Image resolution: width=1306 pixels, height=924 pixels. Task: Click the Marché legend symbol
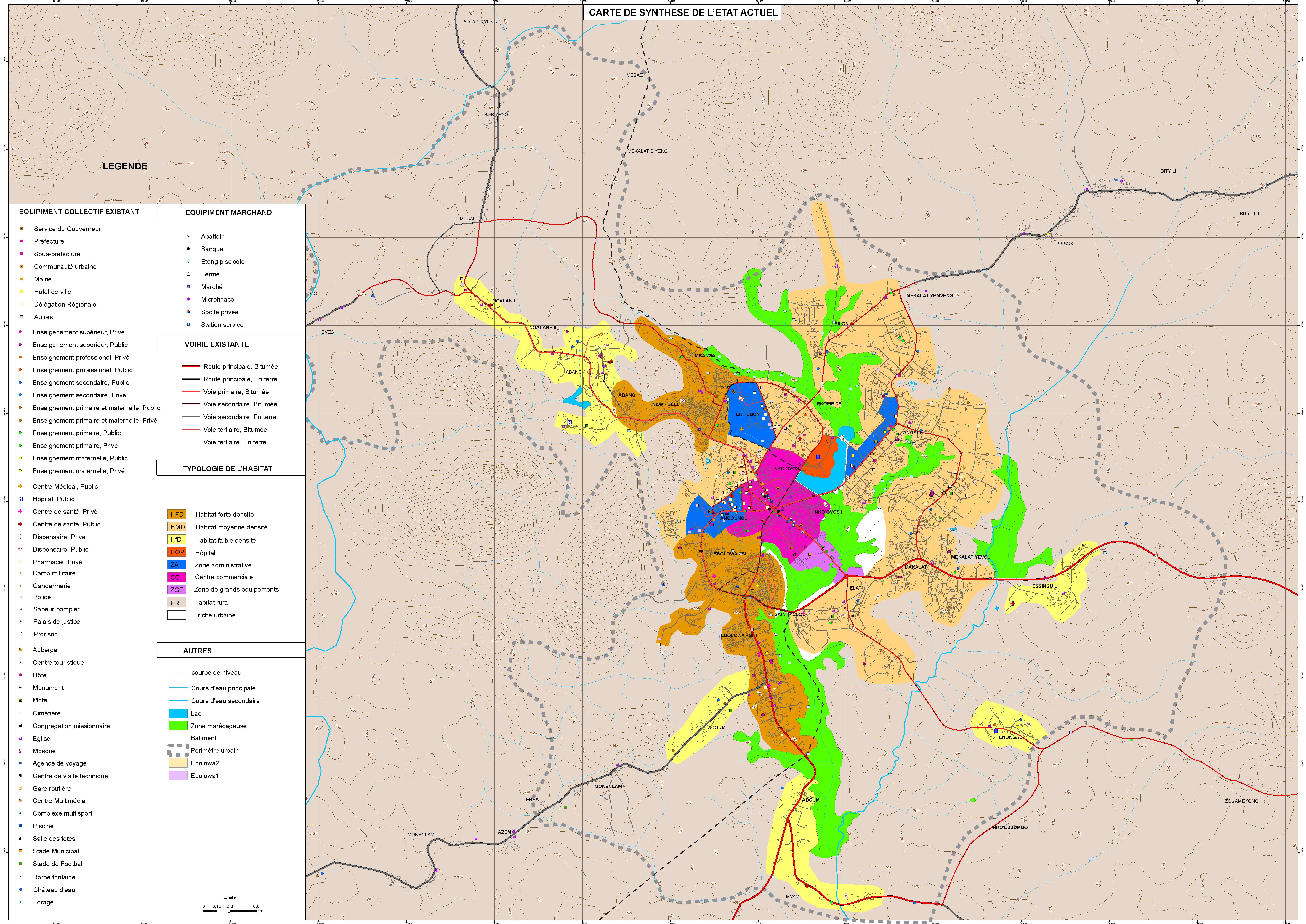pos(188,287)
